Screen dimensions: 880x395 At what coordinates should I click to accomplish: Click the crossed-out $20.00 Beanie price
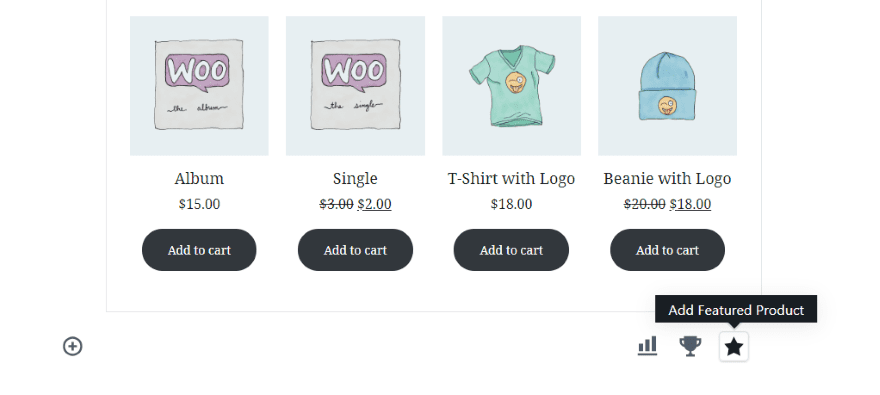click(x=644, y=204)
